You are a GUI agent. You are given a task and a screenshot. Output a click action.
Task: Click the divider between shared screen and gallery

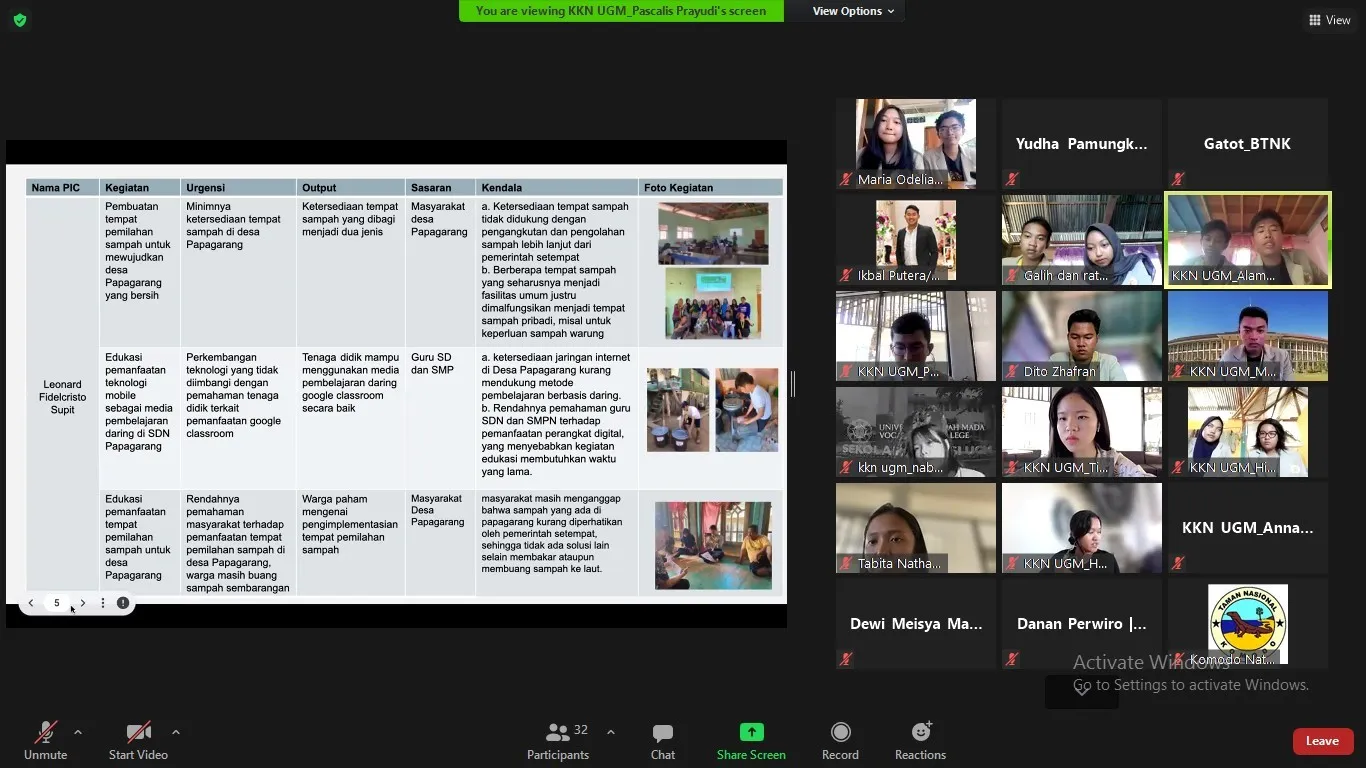pos(792,384)
